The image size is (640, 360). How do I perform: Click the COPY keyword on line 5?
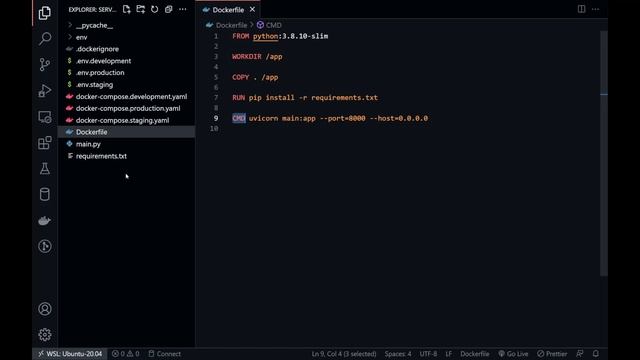click(x=240, y=77)
